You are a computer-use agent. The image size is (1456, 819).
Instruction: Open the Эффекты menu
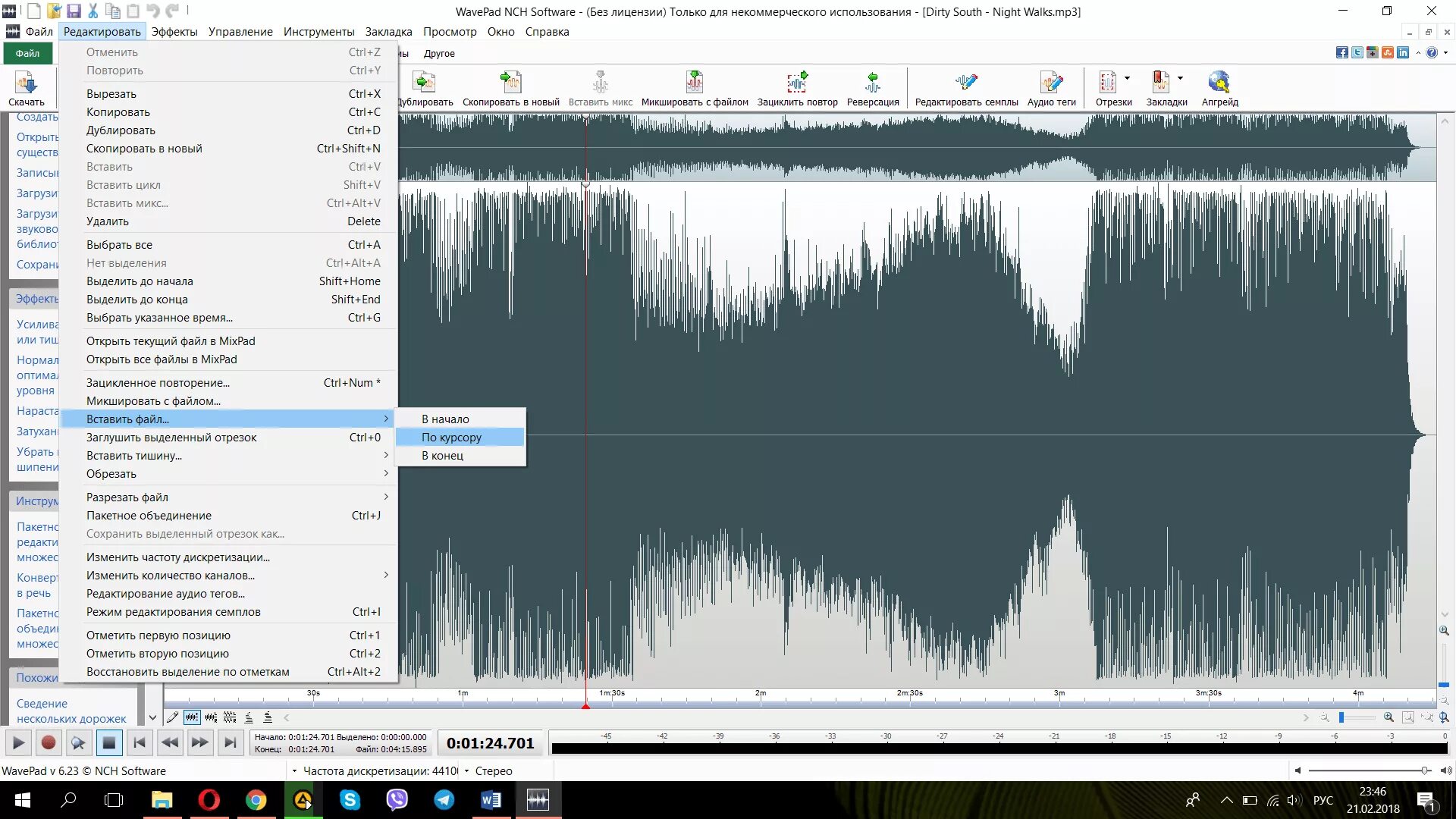click(x=174, y=32)
